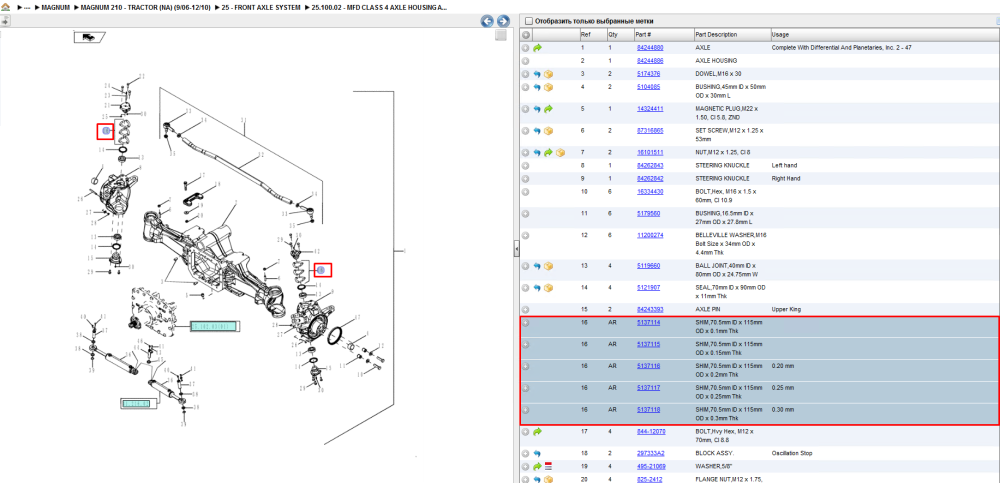Open part link 5174376
1000x483 pixels.
pos(649,74)
